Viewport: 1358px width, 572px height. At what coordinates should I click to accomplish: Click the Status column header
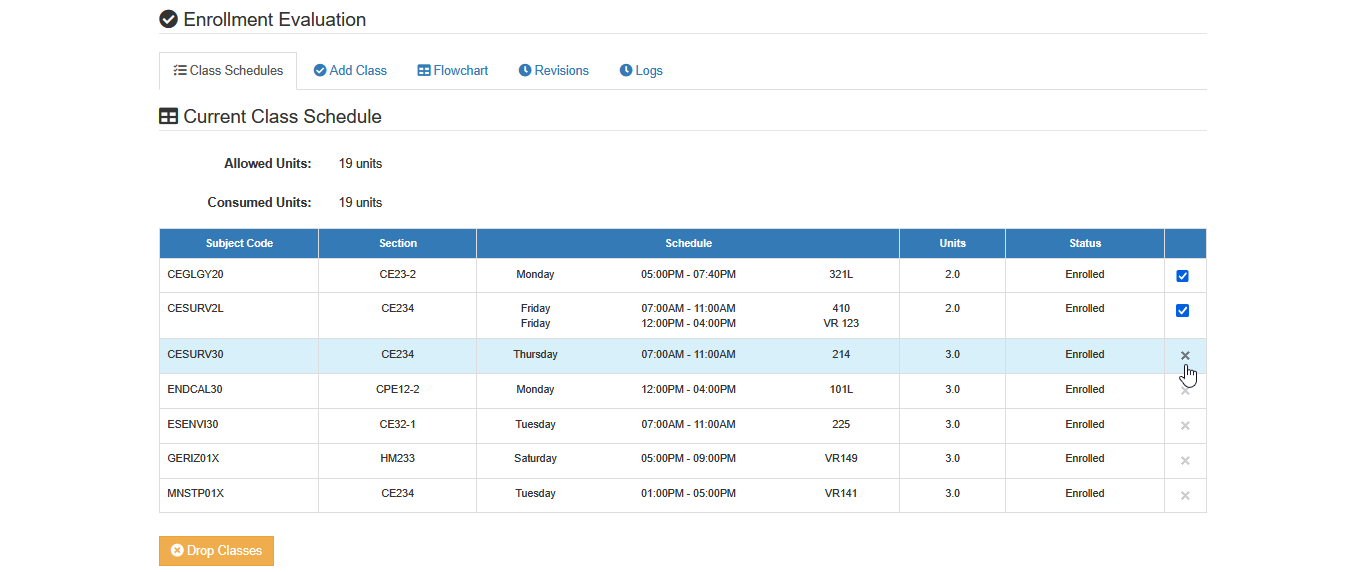point(1085,243)
